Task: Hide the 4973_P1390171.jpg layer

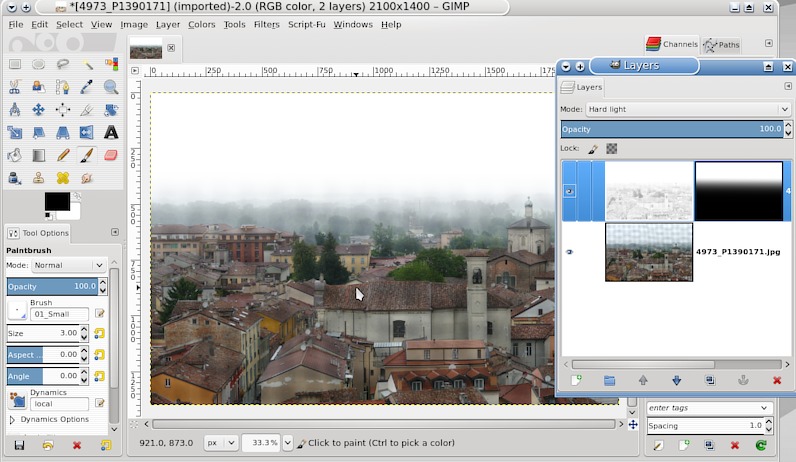Action: coord(570,252)
